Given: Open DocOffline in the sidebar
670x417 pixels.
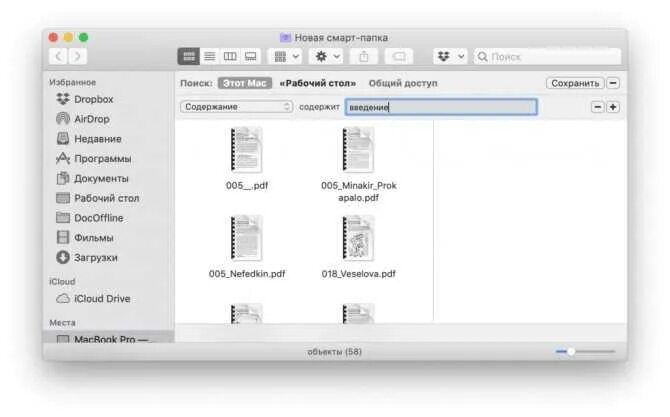Looking at the screenshot, I should (90, 218).
